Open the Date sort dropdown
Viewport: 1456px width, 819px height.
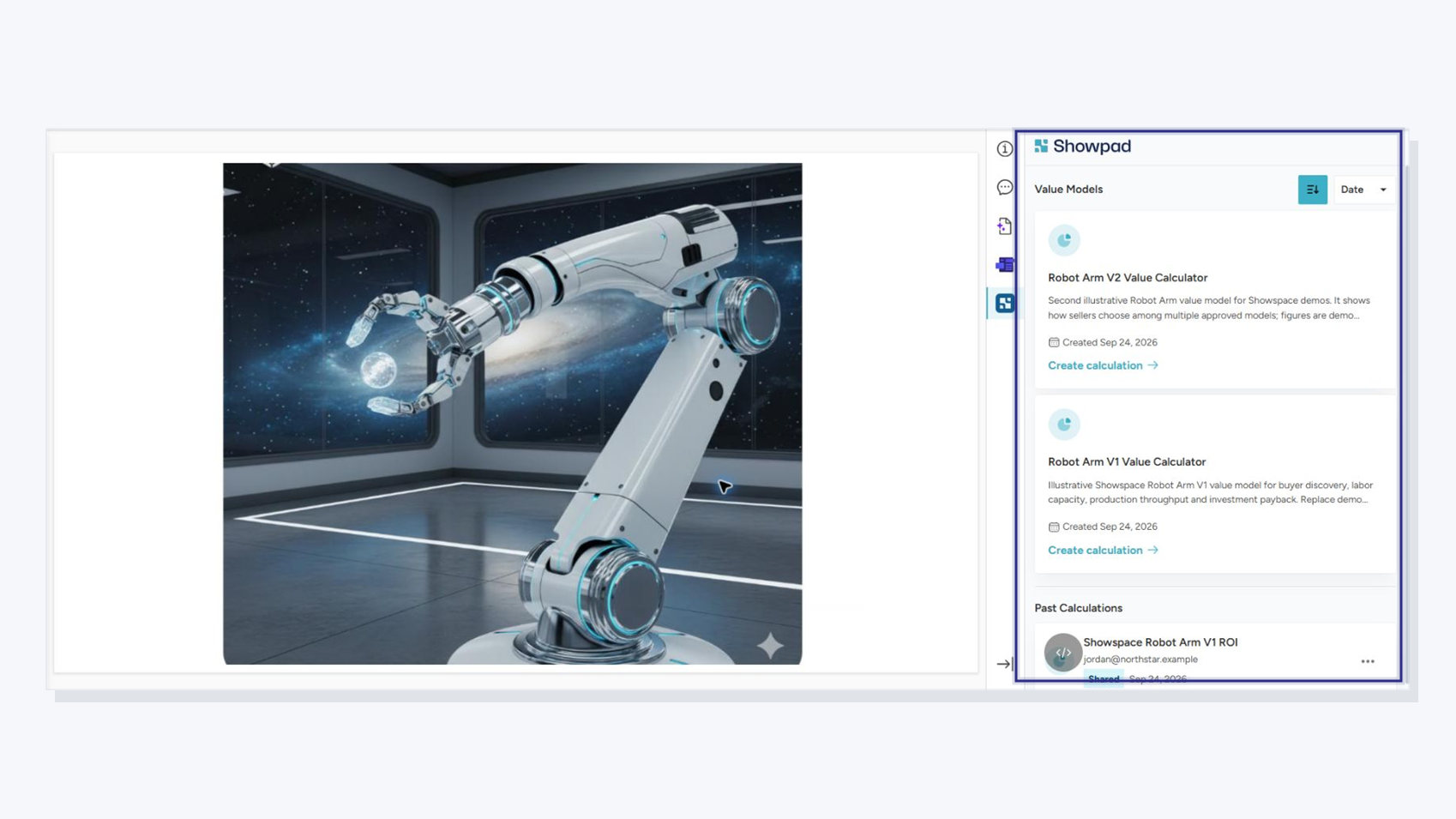1363,190
